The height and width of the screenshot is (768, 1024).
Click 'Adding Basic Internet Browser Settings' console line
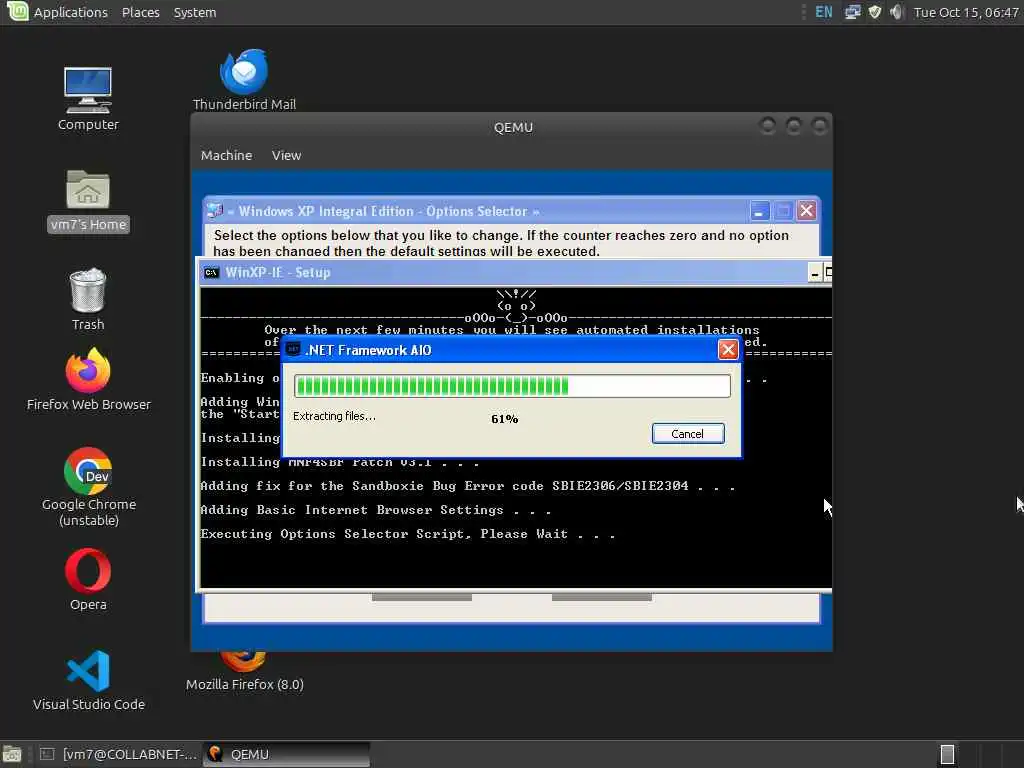pyautogui.click(x=376, y=510)
